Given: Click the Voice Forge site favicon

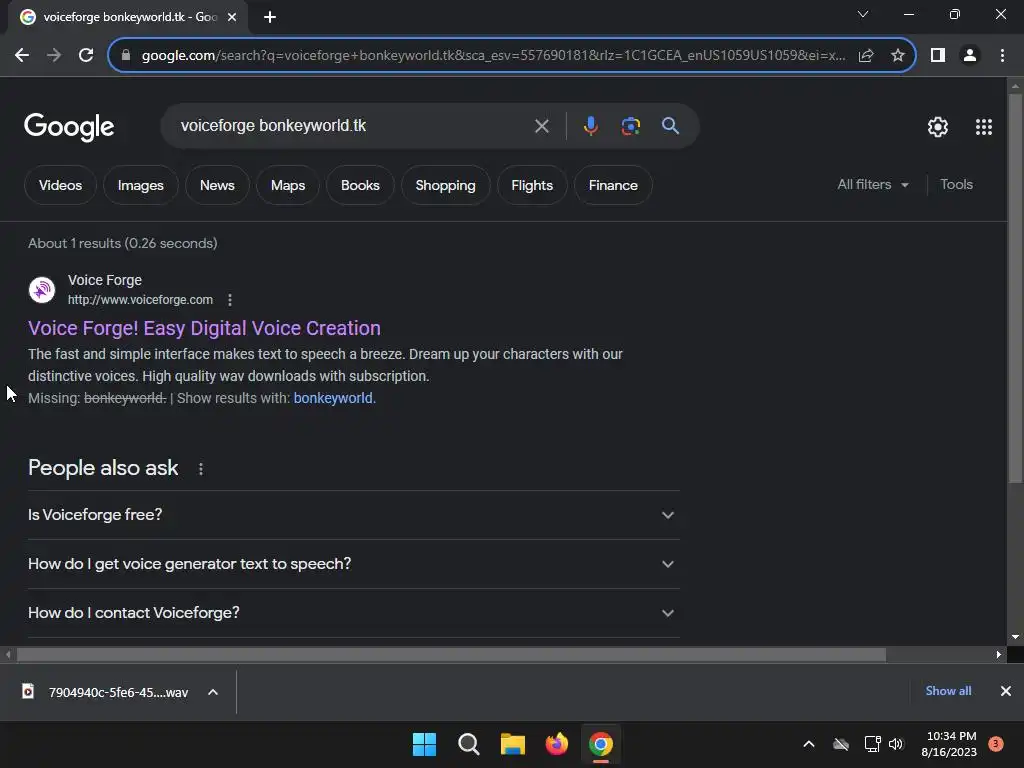Looking at the screenshot, I should pos(42,289).
